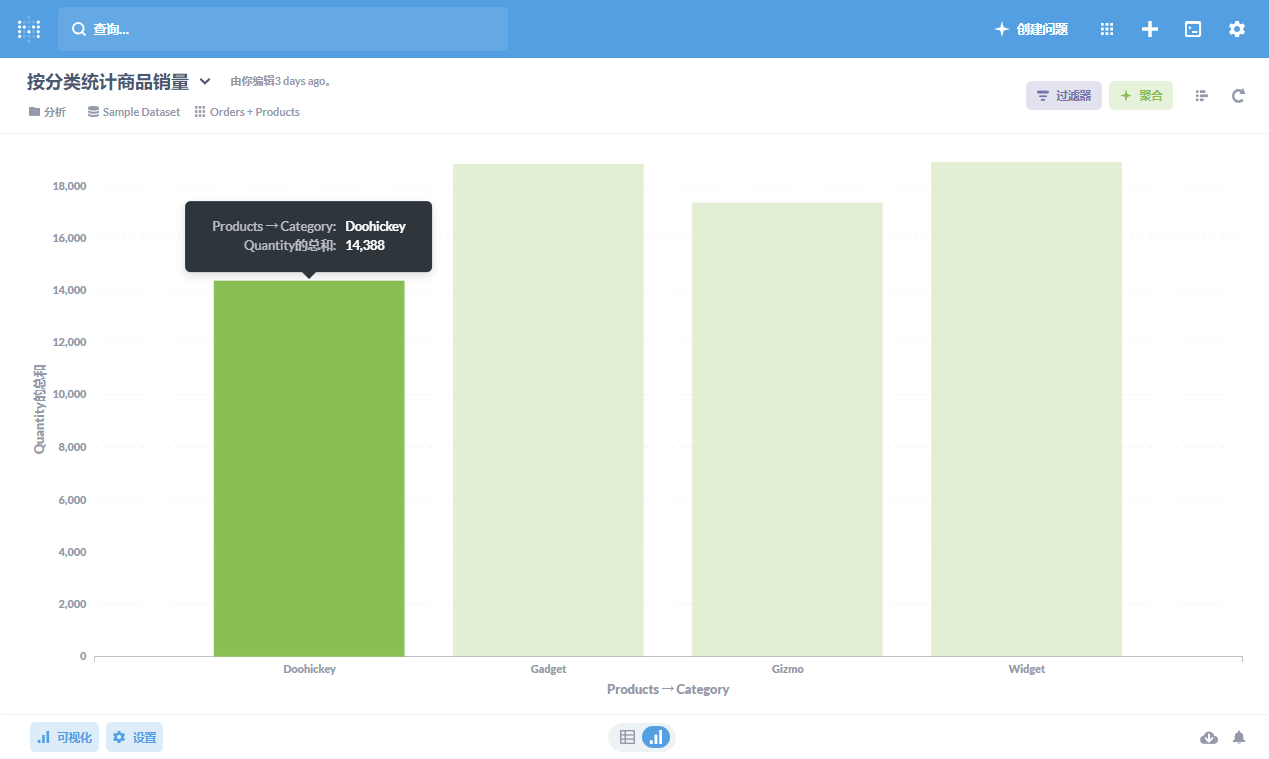Click in the 查询 search field
Screen dimensions: 1269x759
point(283,29)
